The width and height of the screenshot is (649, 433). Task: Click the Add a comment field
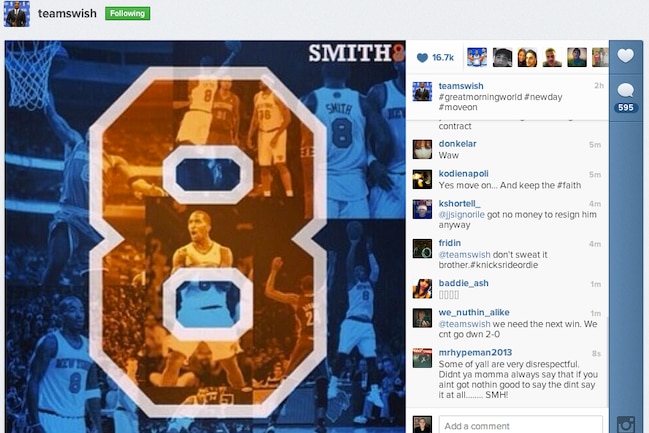(x=520, y=425)
